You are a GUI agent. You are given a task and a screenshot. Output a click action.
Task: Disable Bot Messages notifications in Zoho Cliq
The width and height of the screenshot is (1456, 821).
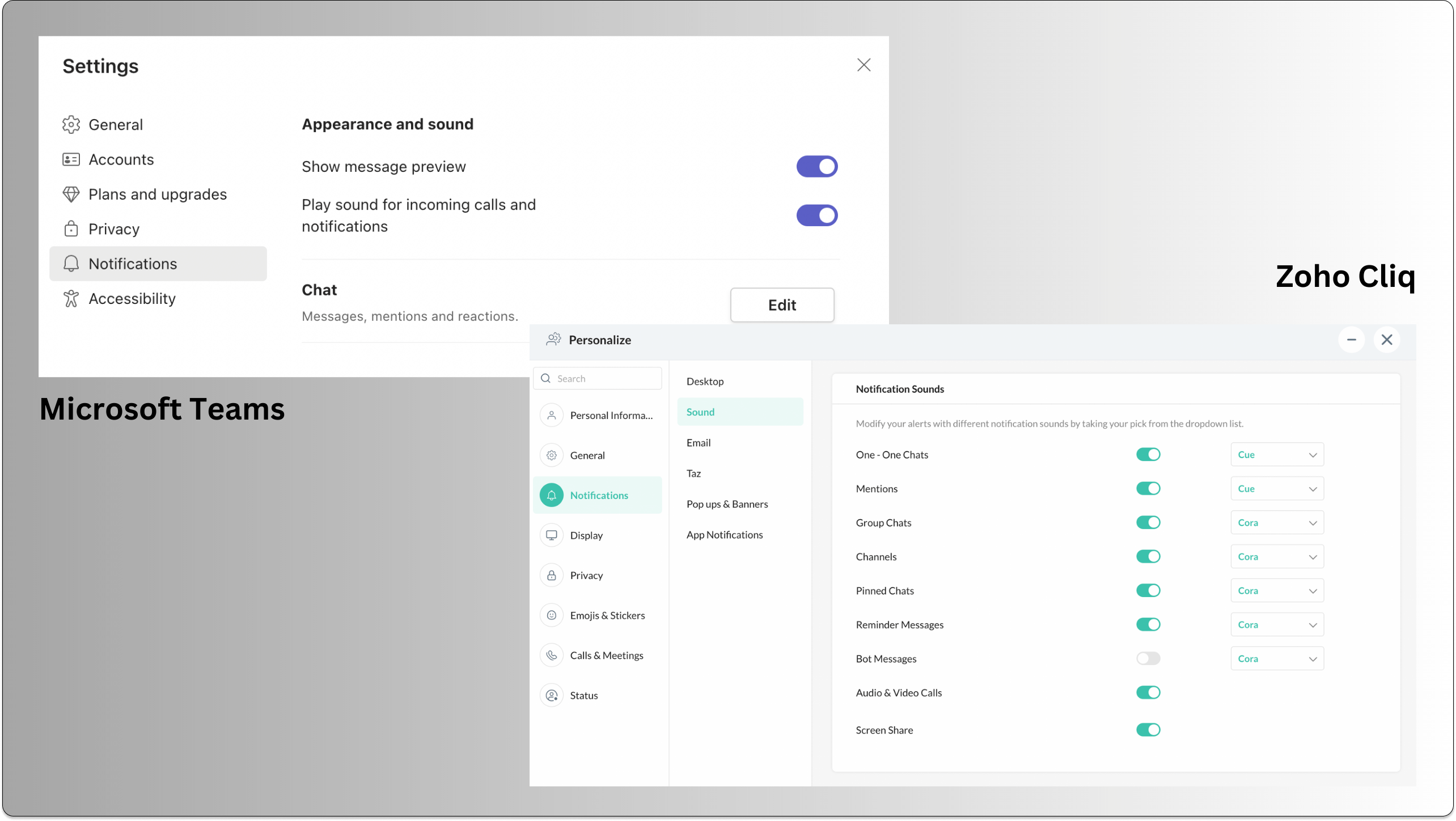point(1148,658)
